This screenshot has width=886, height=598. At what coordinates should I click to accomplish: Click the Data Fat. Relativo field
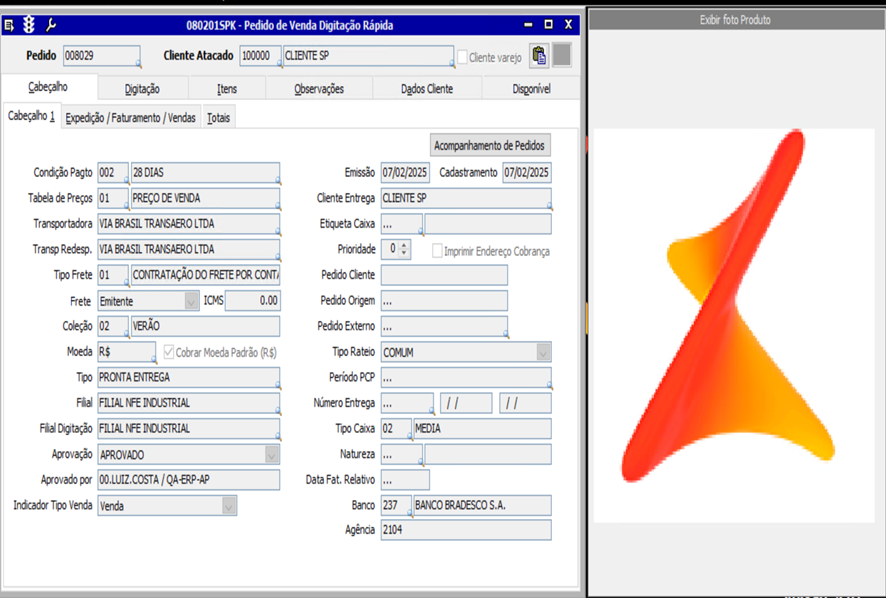pyautogui.click(x=405, y=480)
